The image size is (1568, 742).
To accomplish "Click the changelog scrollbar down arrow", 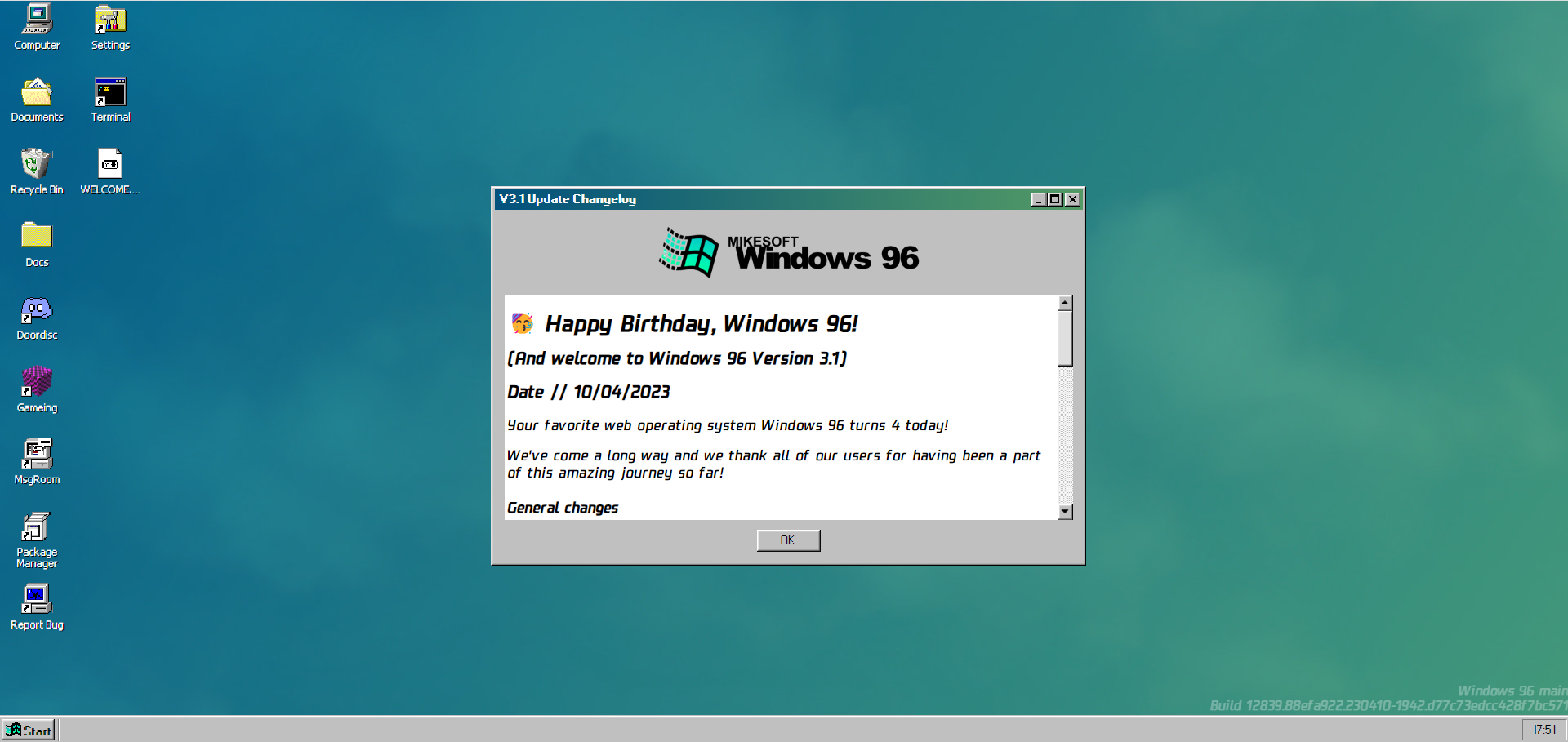I will tap(1065, 512).
